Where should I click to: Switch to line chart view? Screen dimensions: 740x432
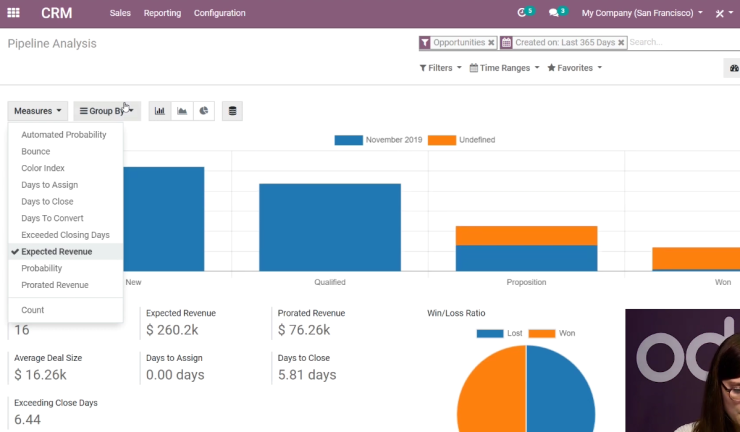tap(182, 111)
